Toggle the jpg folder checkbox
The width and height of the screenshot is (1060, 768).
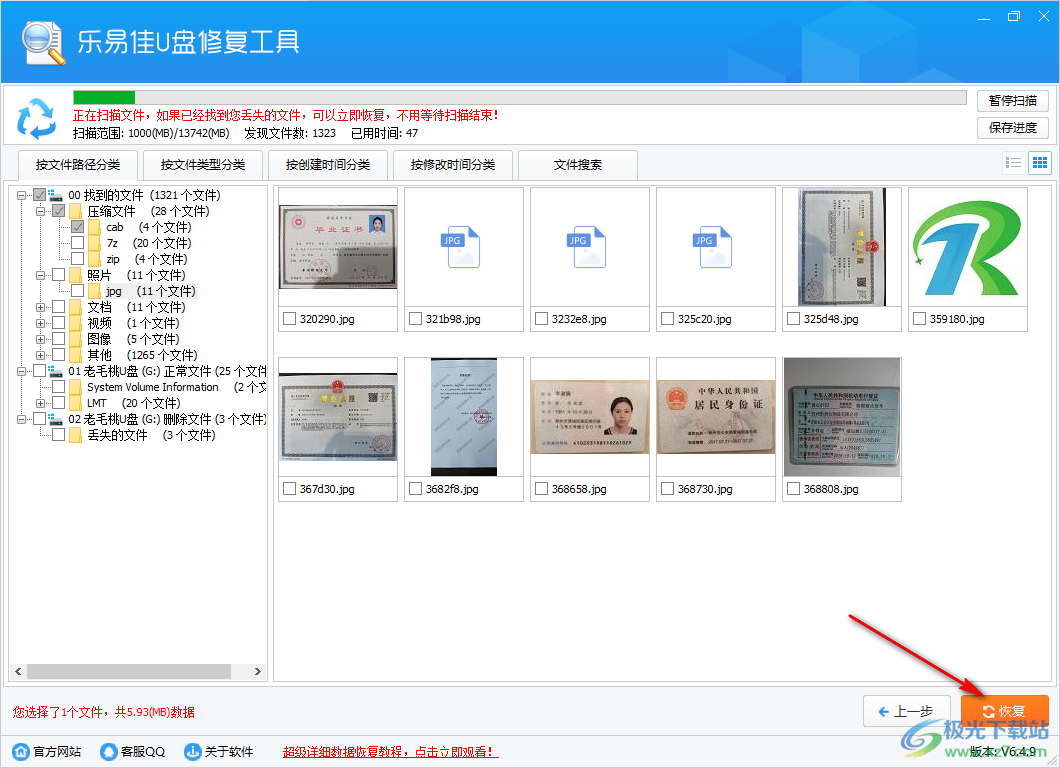75,290
